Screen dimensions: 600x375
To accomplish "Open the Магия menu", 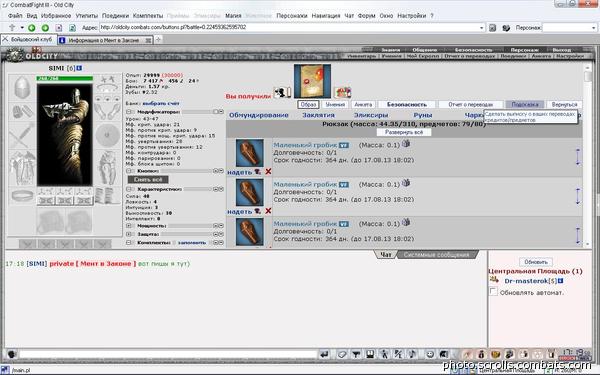I will pos(233,16).
